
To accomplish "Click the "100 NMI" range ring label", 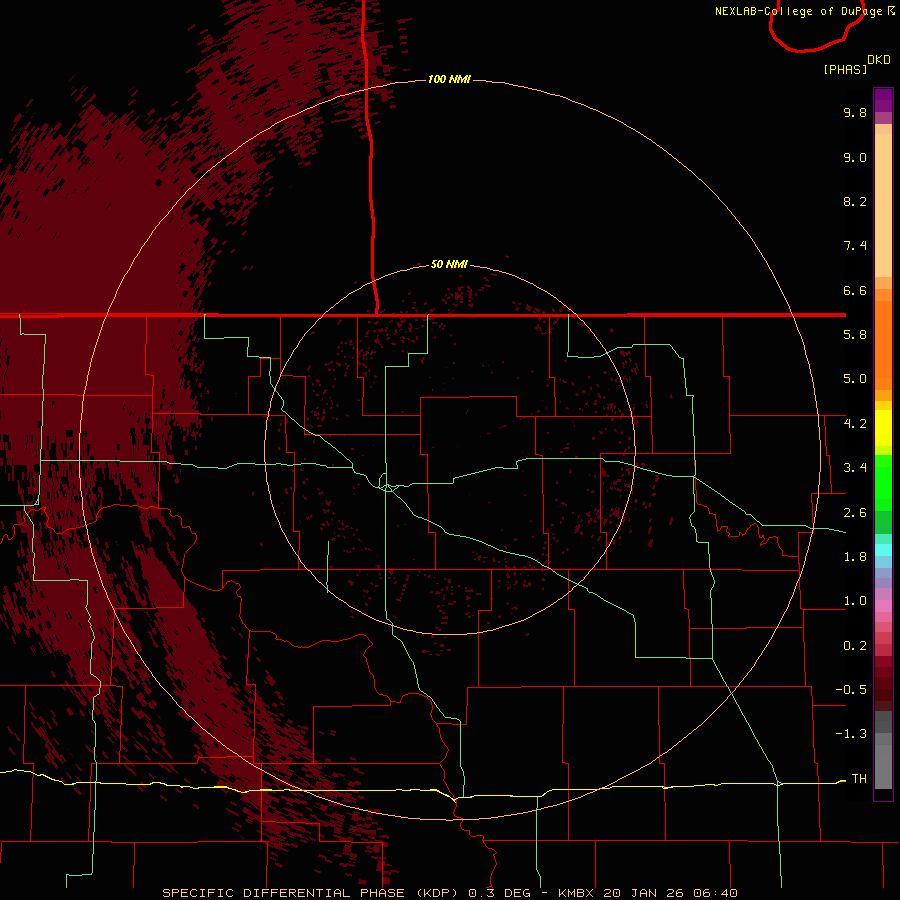I will pos(449,79).
